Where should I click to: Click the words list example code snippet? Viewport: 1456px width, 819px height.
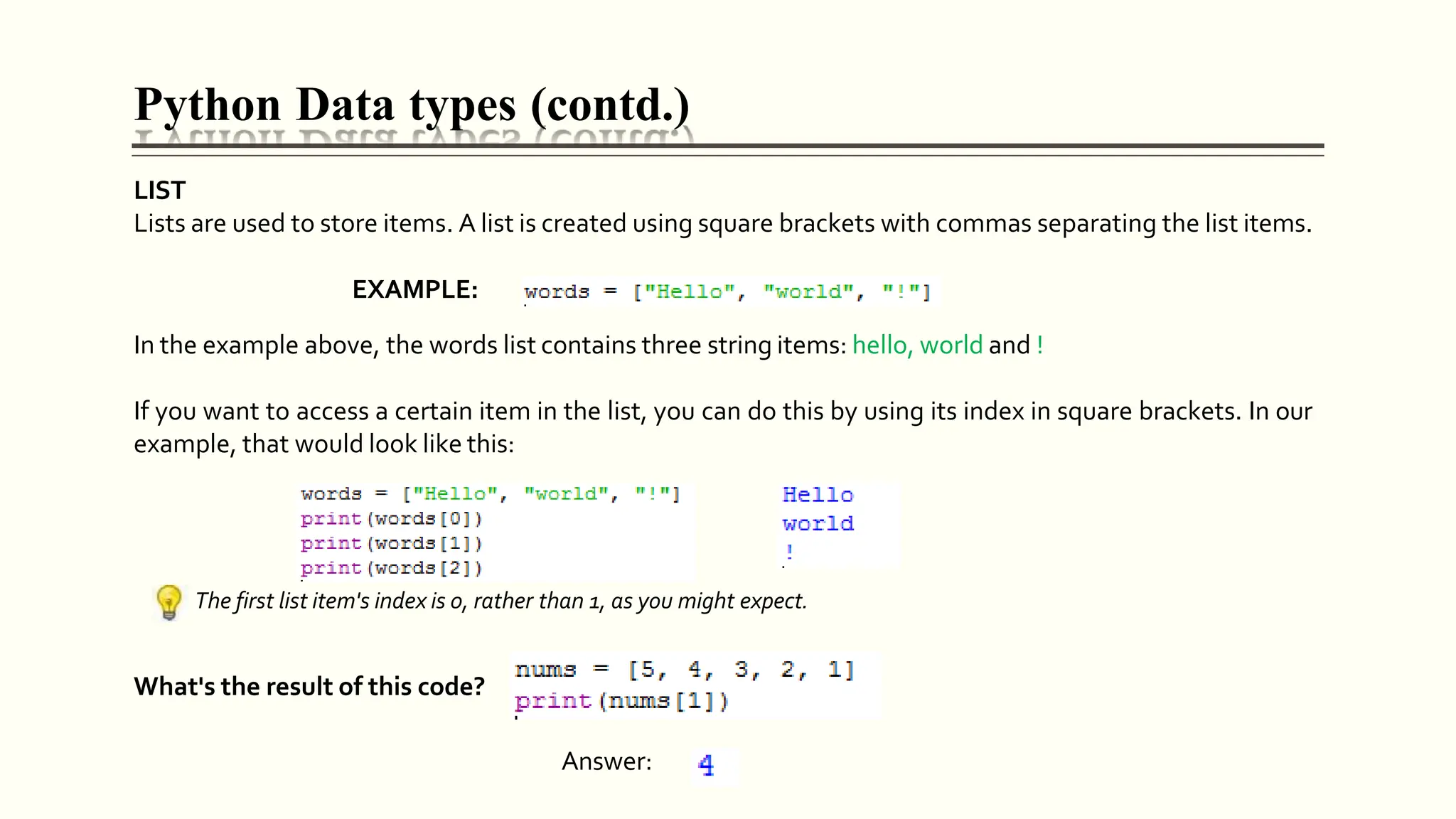coord(728,292)
